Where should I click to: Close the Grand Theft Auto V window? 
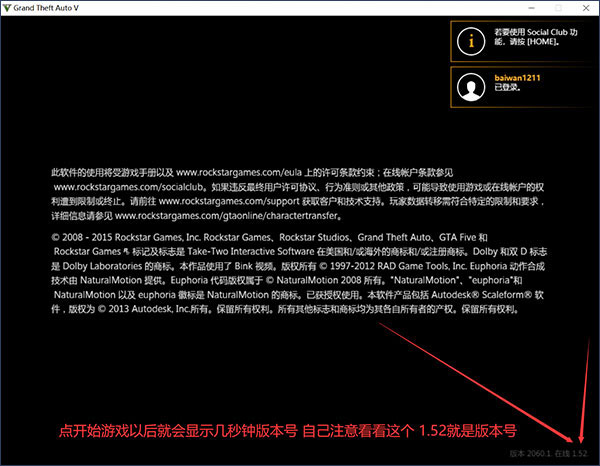point(586,8)
